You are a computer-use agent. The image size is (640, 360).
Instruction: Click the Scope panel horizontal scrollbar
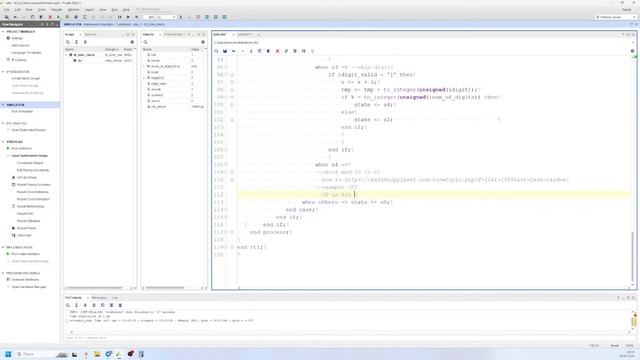tap(95, 288)
